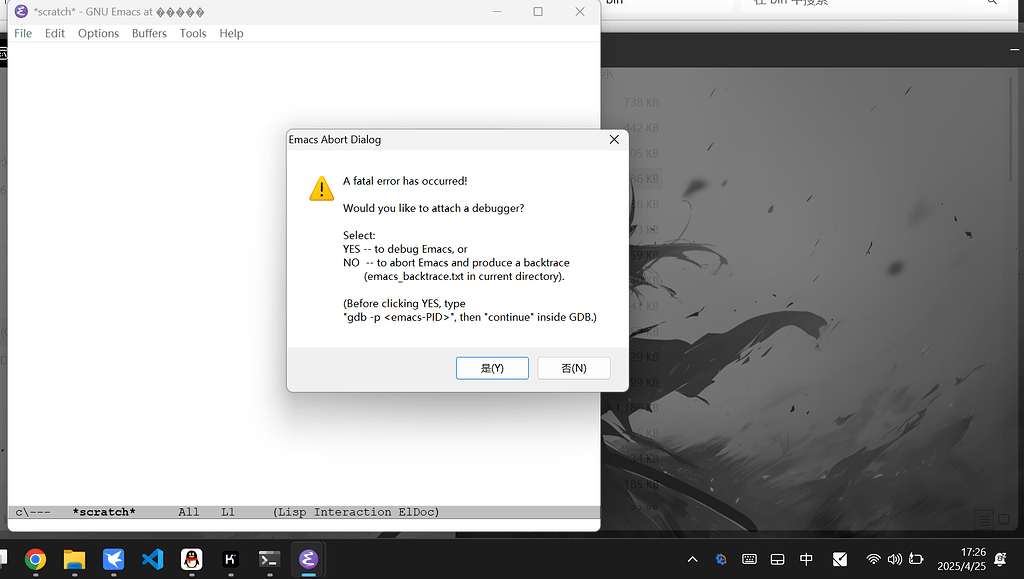Launch Visual Studio Code from taskbar
The height and width of the screenshot is (579, 1024).
point(152,559)
